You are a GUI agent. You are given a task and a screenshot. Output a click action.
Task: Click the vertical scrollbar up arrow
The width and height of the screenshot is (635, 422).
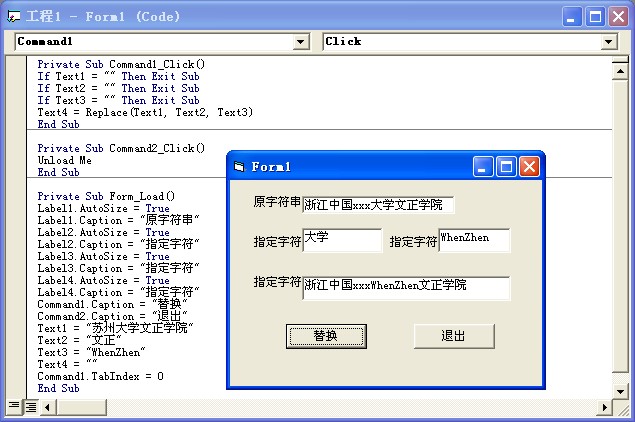pos(620,72)
